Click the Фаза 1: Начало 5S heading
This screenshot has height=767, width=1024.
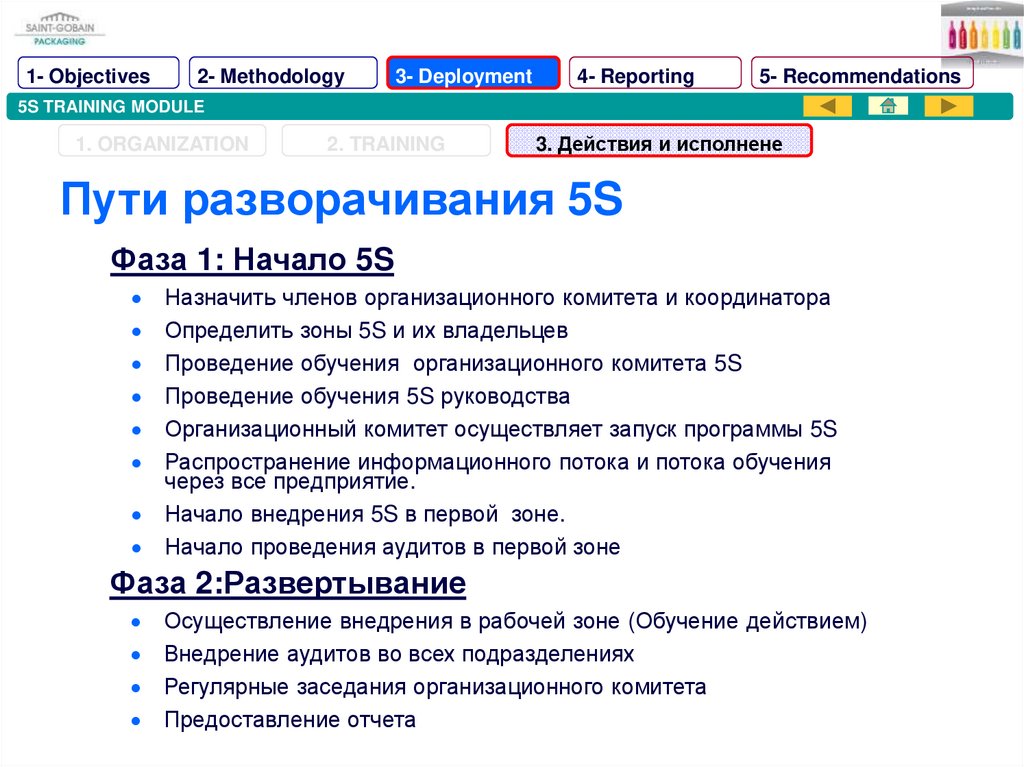click(x=252, y=260)
